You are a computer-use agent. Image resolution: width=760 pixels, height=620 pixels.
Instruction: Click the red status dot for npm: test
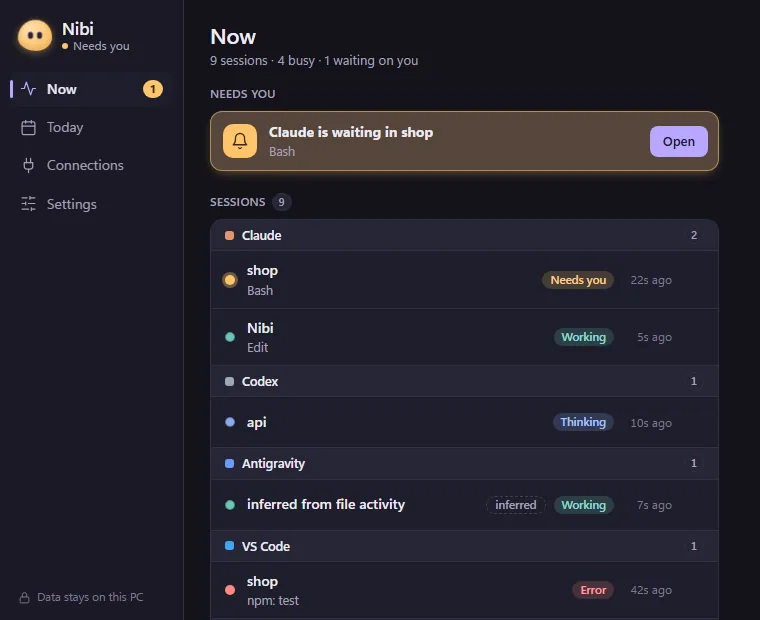coord(230,590)
